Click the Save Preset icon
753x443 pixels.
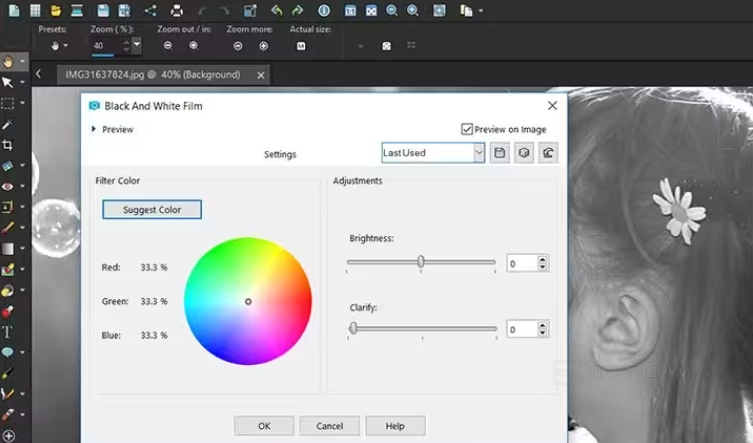click(500, 153)
